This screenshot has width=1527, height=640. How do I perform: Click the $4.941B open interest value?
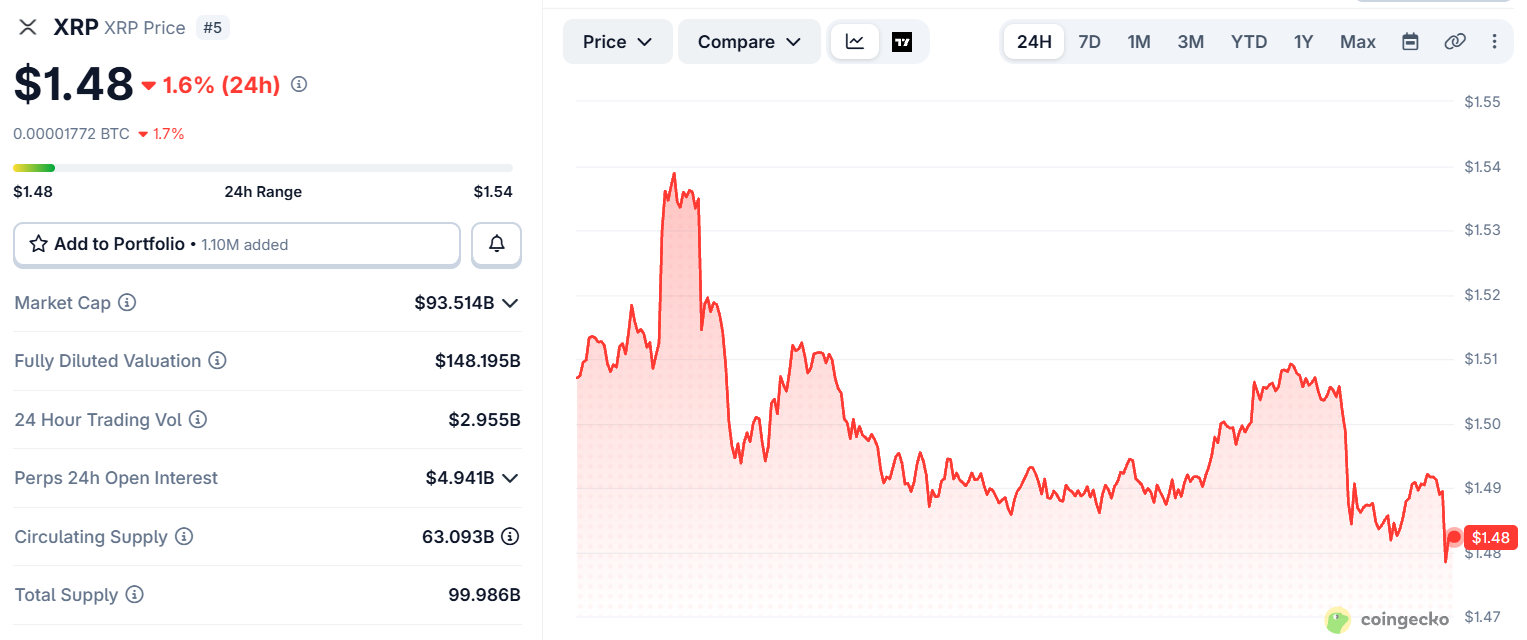coord(460,478)
